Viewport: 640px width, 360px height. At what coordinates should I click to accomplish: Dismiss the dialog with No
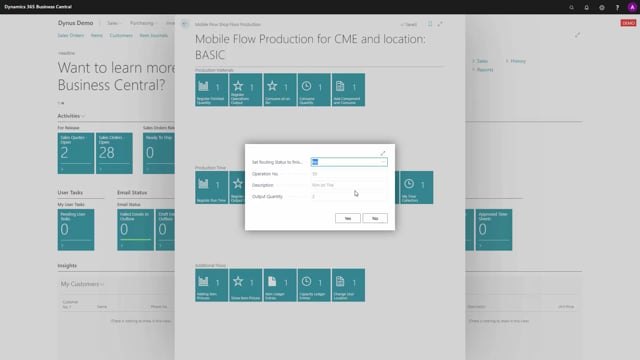click(x=375, y=218)
